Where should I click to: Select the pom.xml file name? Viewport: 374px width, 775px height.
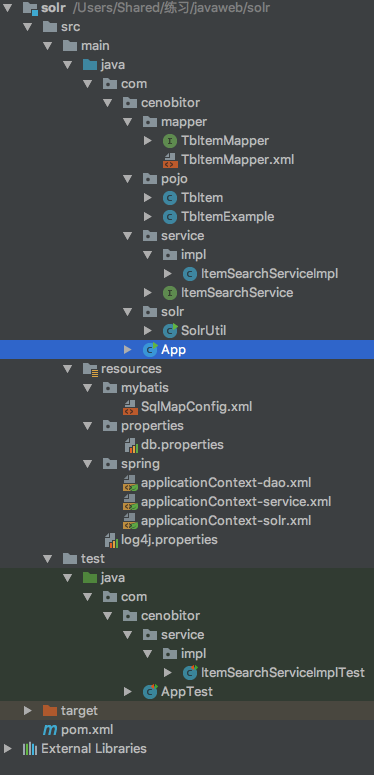coord(87,729)
